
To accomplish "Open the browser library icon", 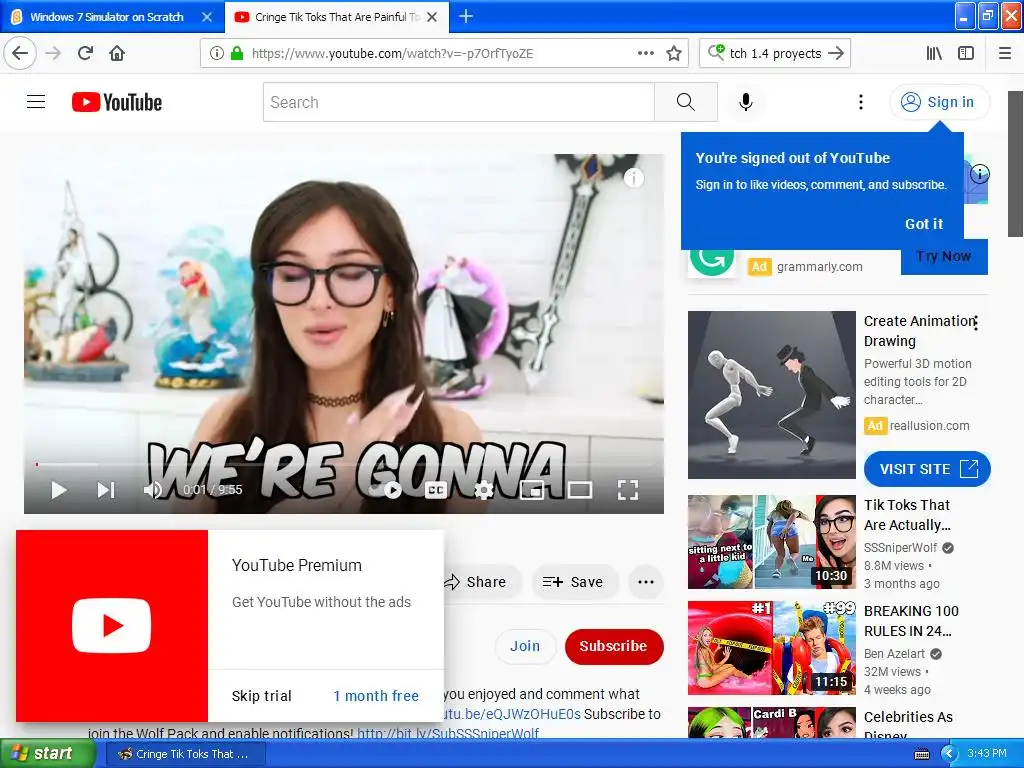I will point(934,53).
